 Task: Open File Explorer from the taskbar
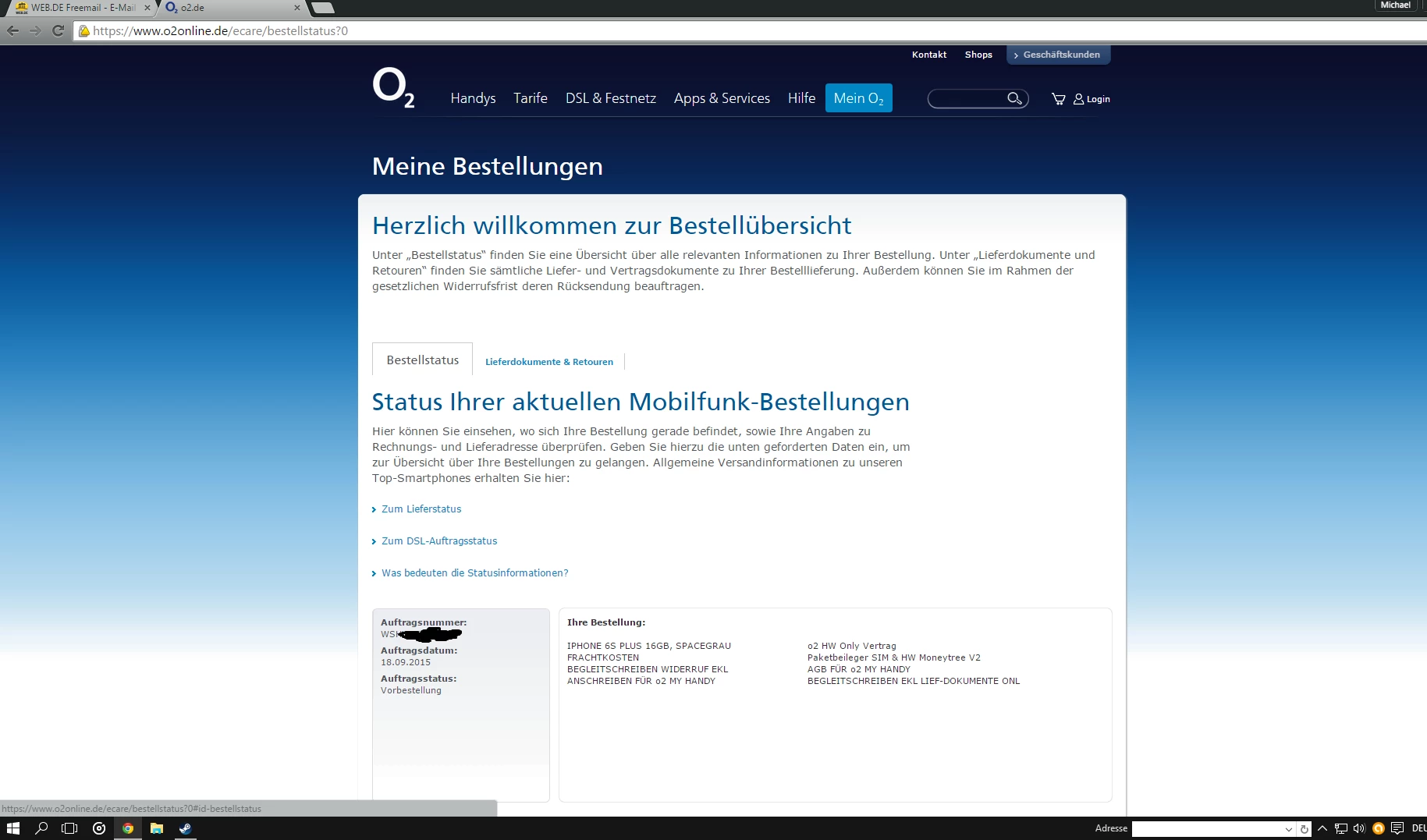157,828
